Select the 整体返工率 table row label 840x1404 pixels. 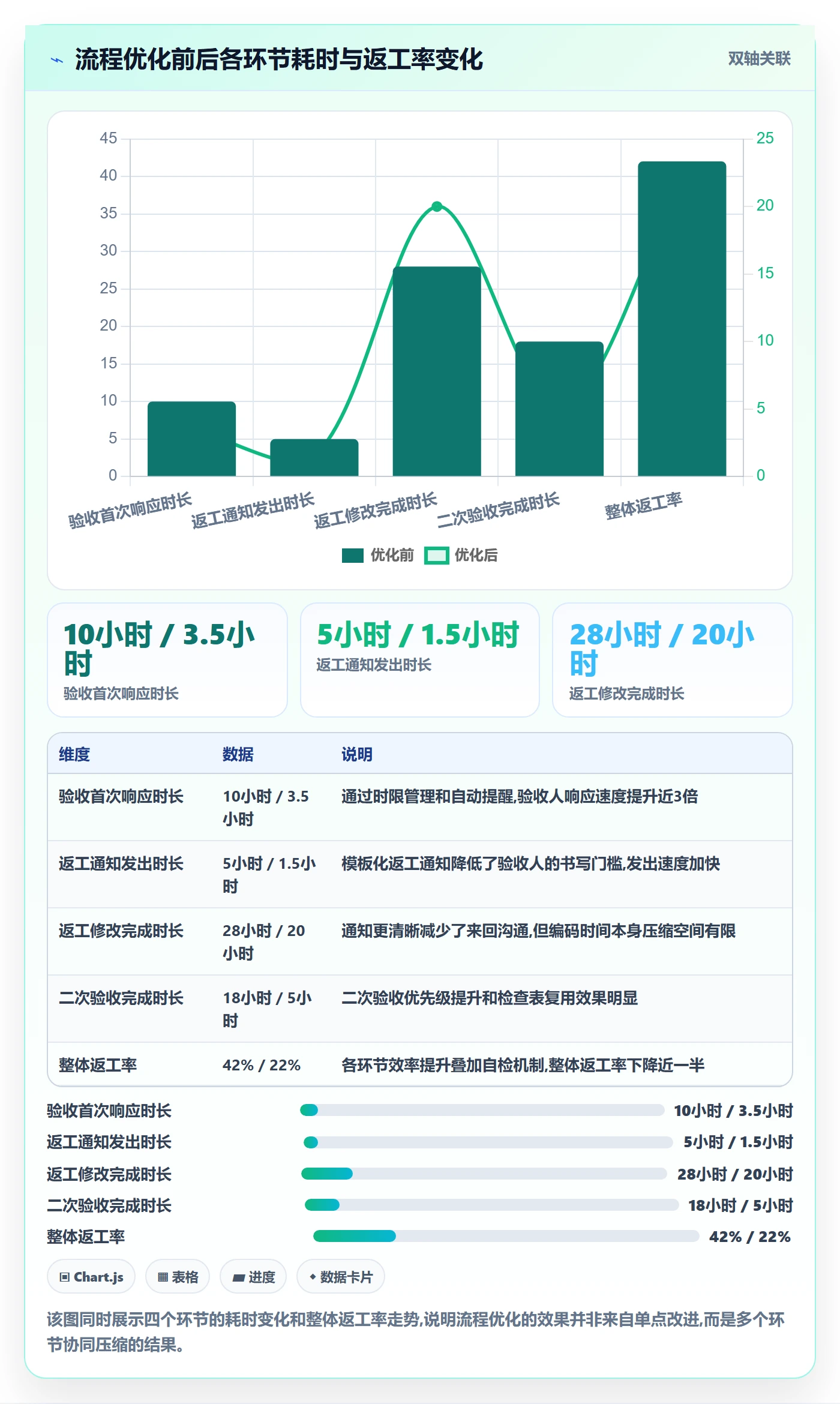click(98, 1065)
